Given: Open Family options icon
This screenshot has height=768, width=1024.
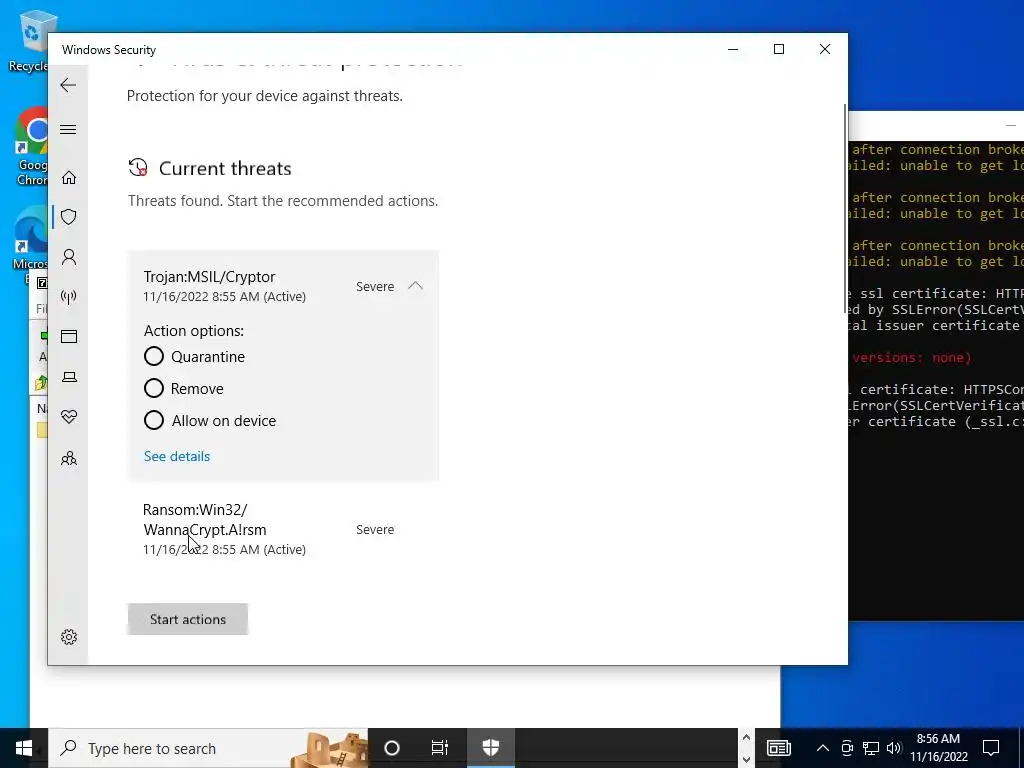Looking at the screenshot, I should point(69,458).
